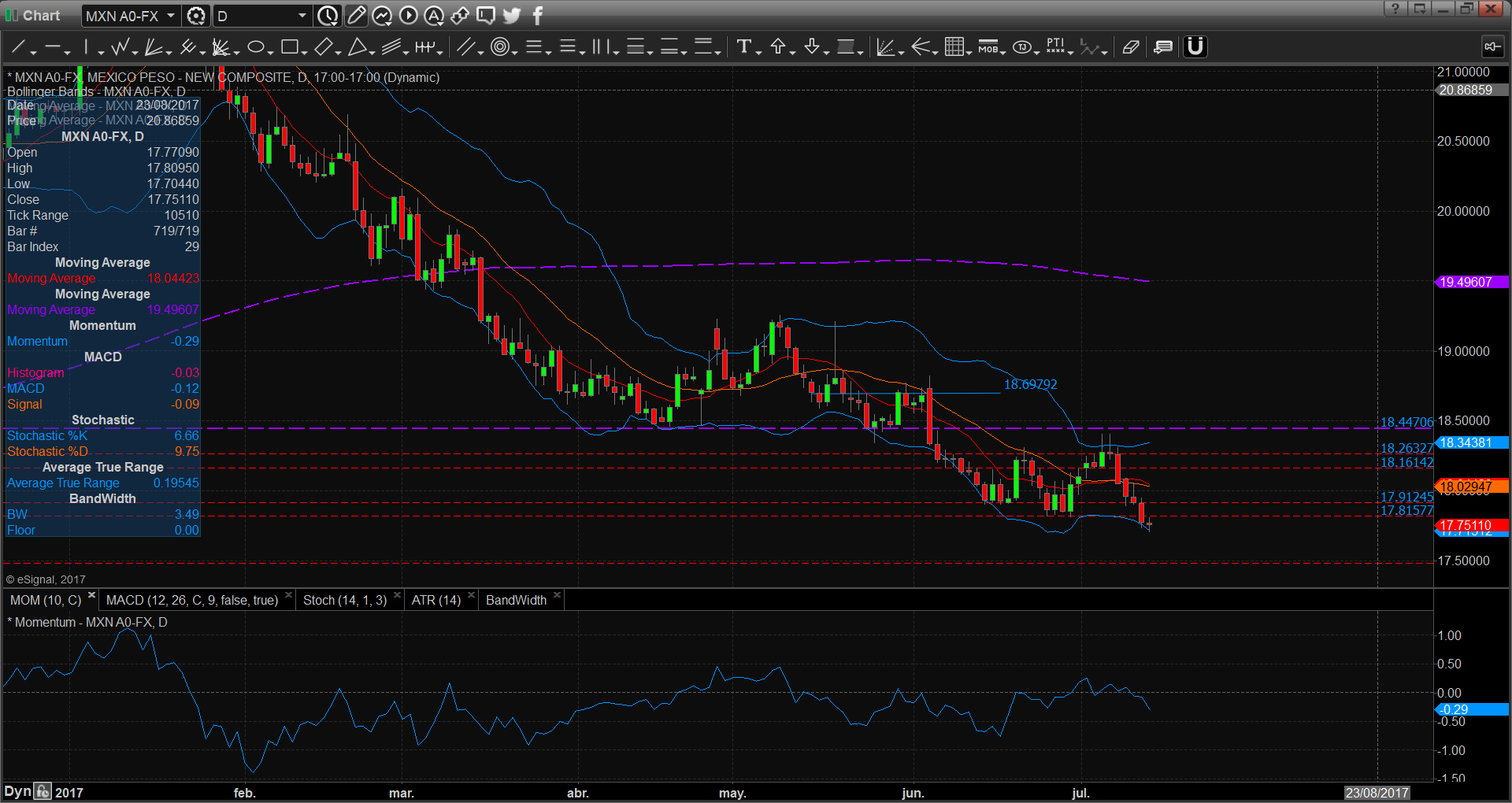The height and width of the screenshot is (803, 1512).
Task: Close the MACD study tab
Action: 288,595
